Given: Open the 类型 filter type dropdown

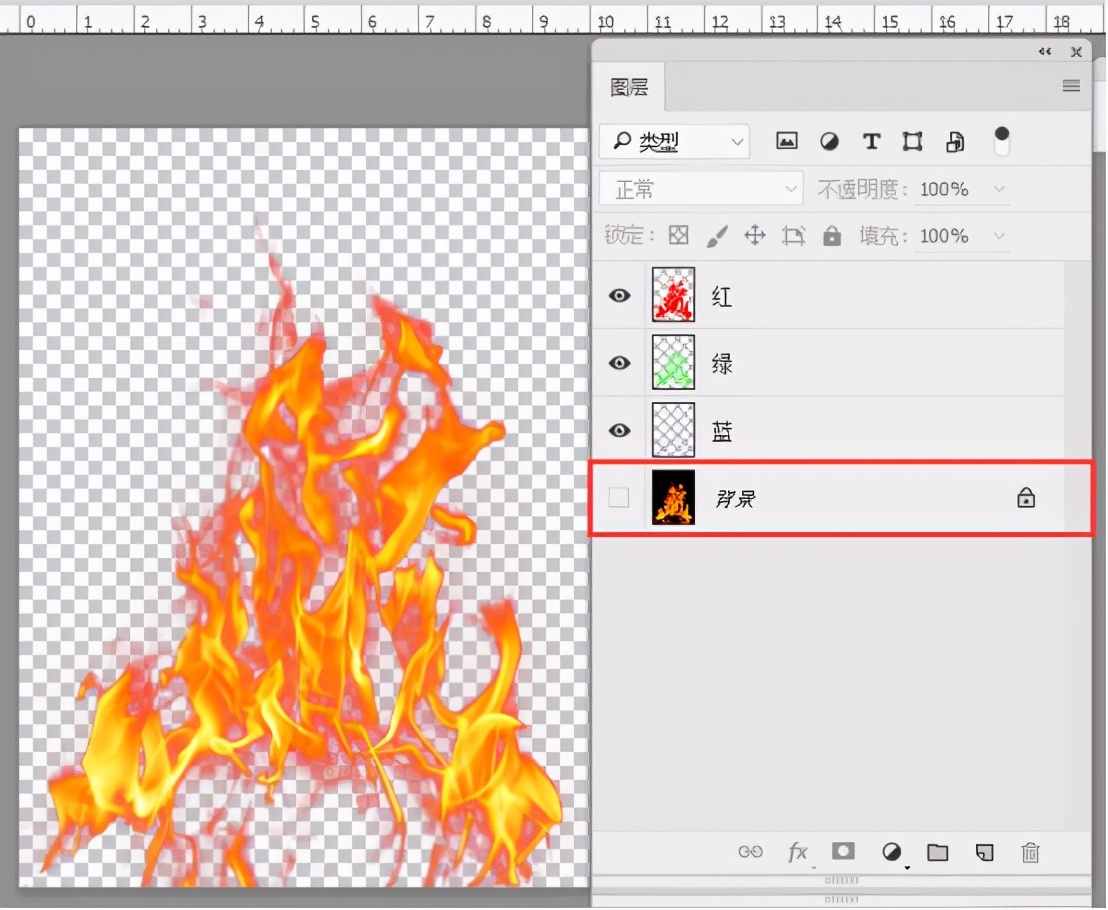Looking at the screenshot, I should 674,142.
